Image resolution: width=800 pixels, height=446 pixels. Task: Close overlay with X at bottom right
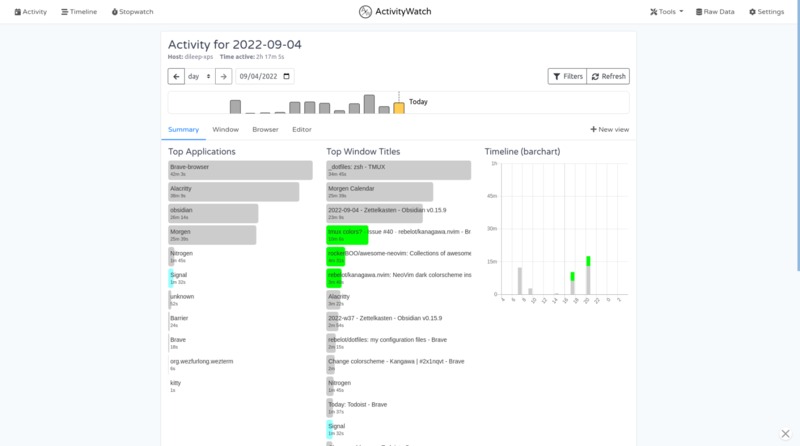coord(785,434)
